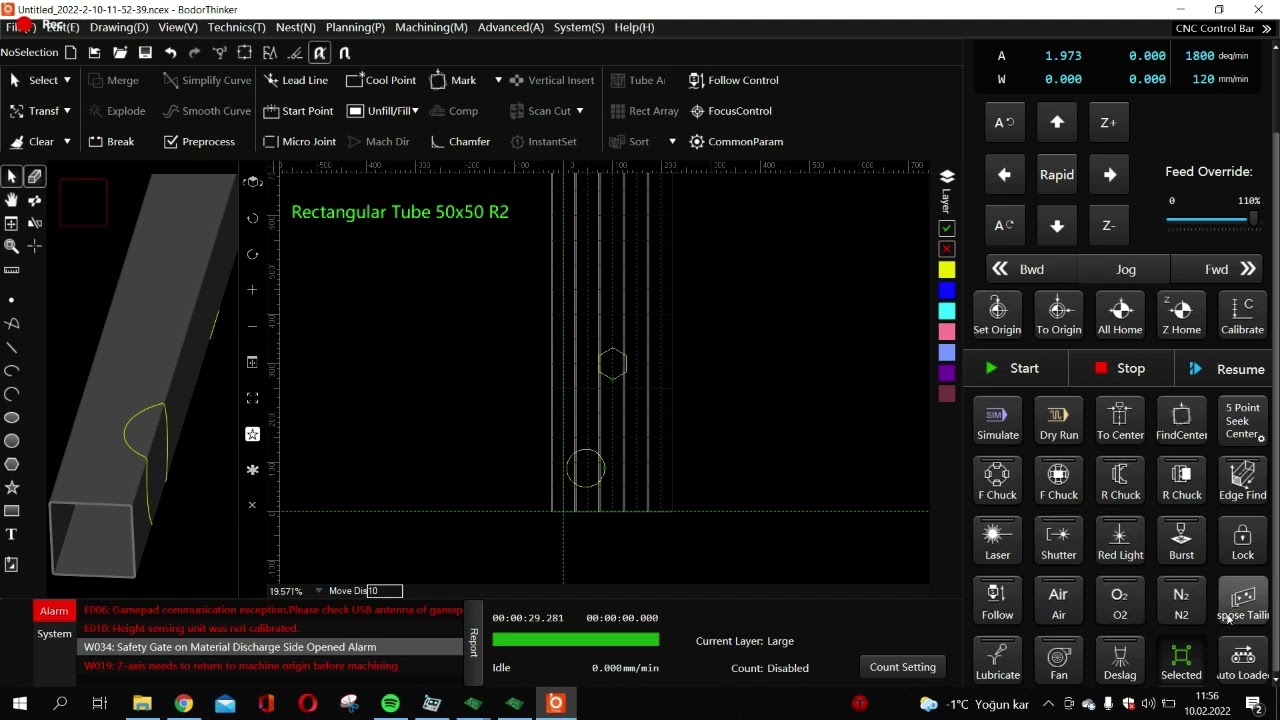The width and height of the screenshot is (1280, 720).
Task: Click the Edge Find icon
Action: pyautogui.click(x=1242, y=480)
